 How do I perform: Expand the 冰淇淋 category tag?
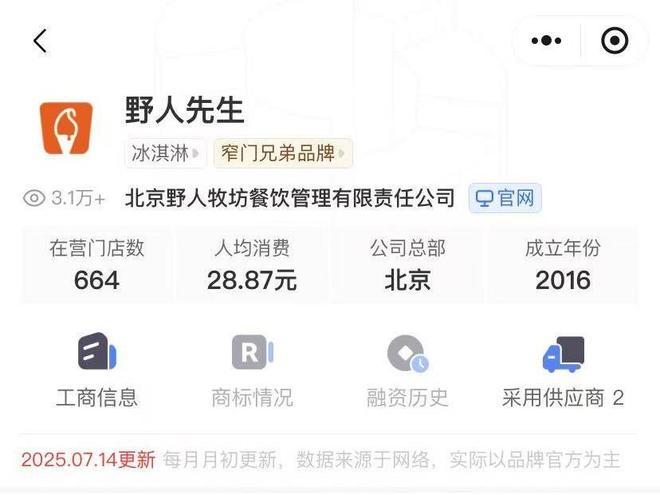coord(165,153)
